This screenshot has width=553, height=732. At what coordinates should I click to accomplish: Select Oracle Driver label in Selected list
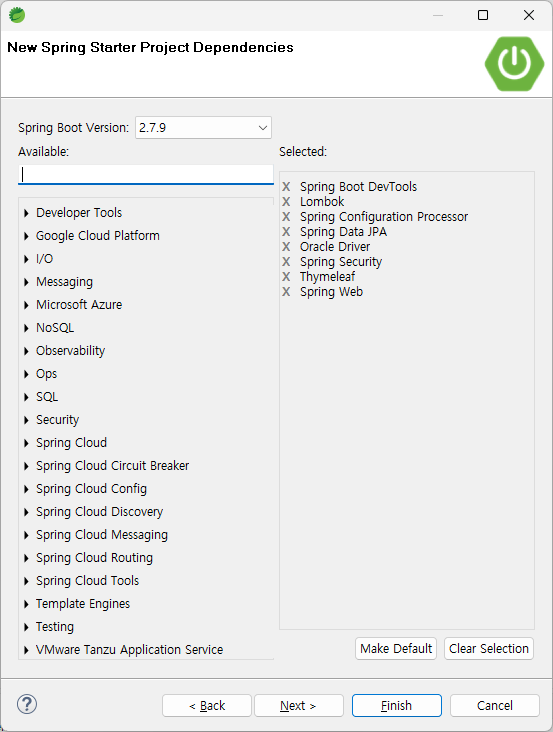tap(335, 246)
